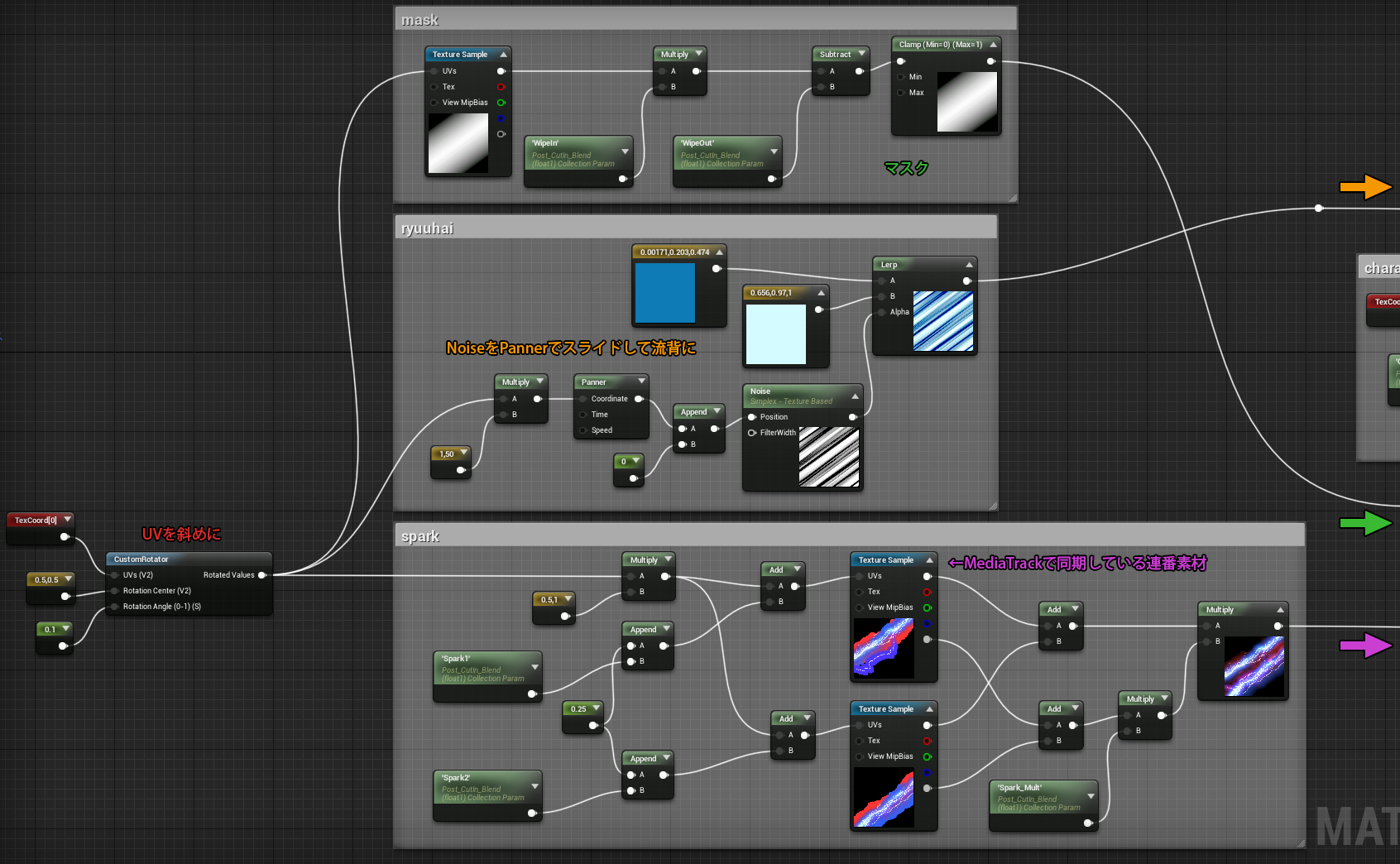This screenshot has width=1400, height=864.
Task: Click the green View MipBias pin on spark Texture Sample
Action: point(928,607)
